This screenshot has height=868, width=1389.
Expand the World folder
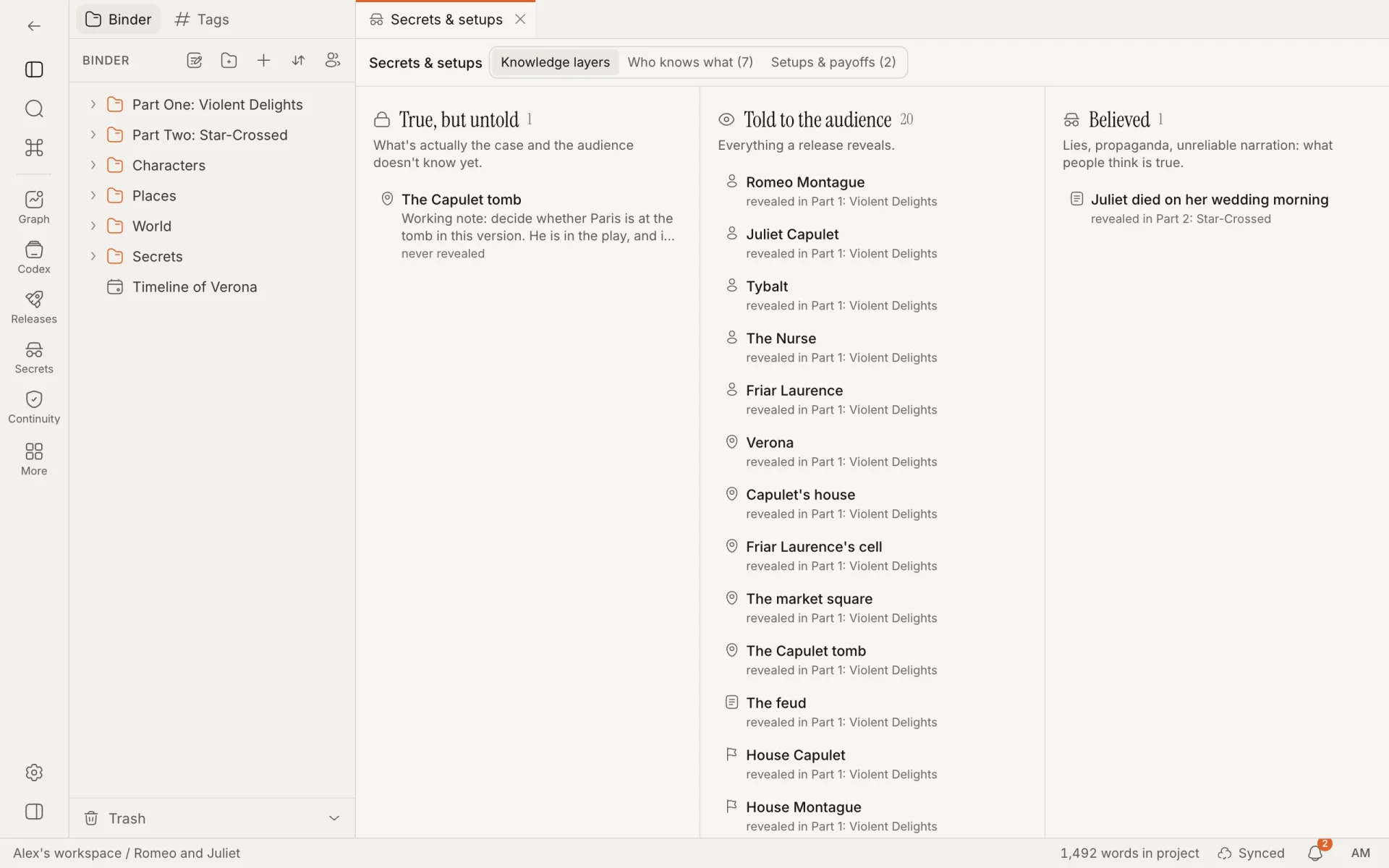pyautogui.click(x=93, y=226)
